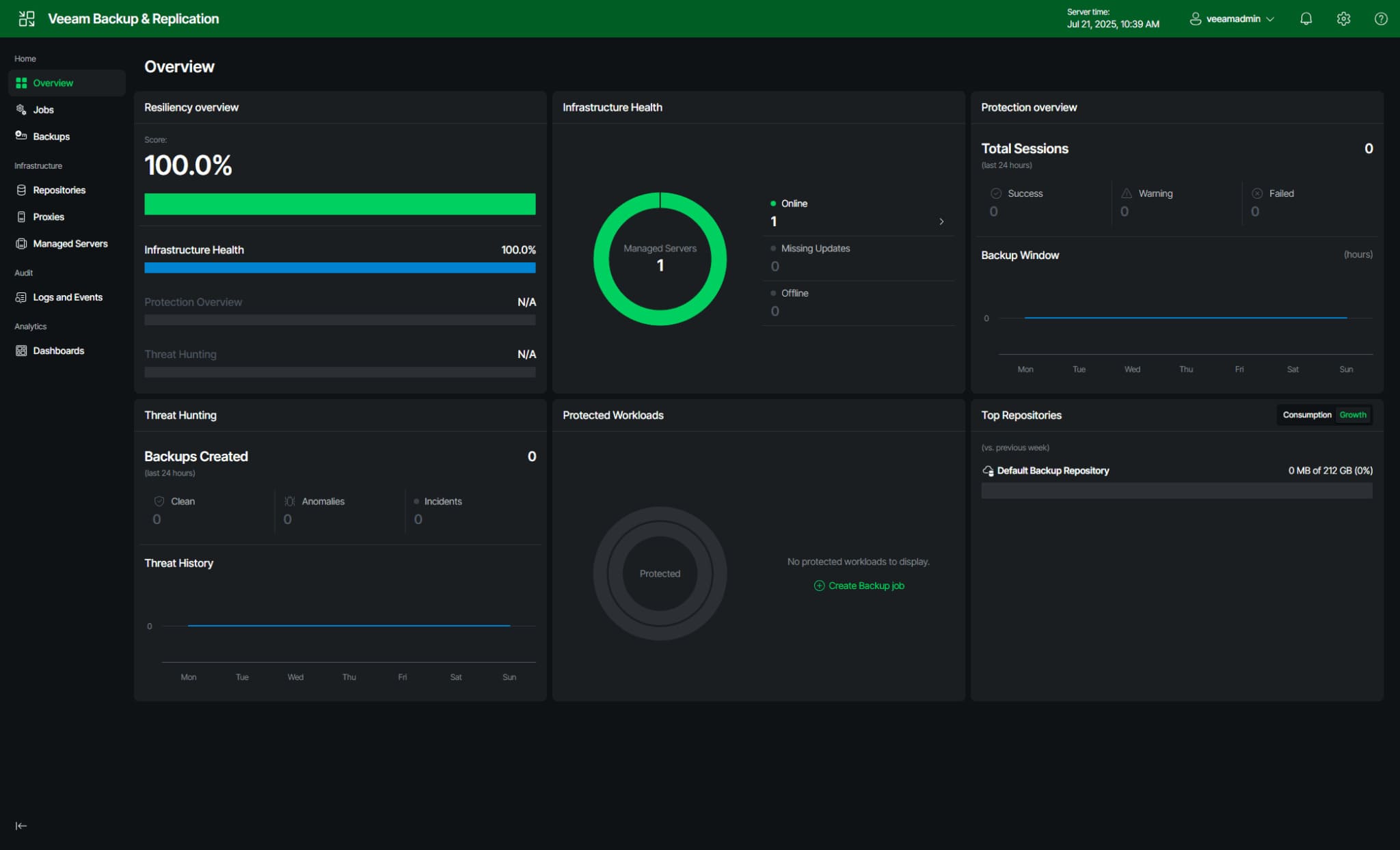Open Backups in the sidebar
Viewport: 1400px width, 850px height.
tap(51, 137)
